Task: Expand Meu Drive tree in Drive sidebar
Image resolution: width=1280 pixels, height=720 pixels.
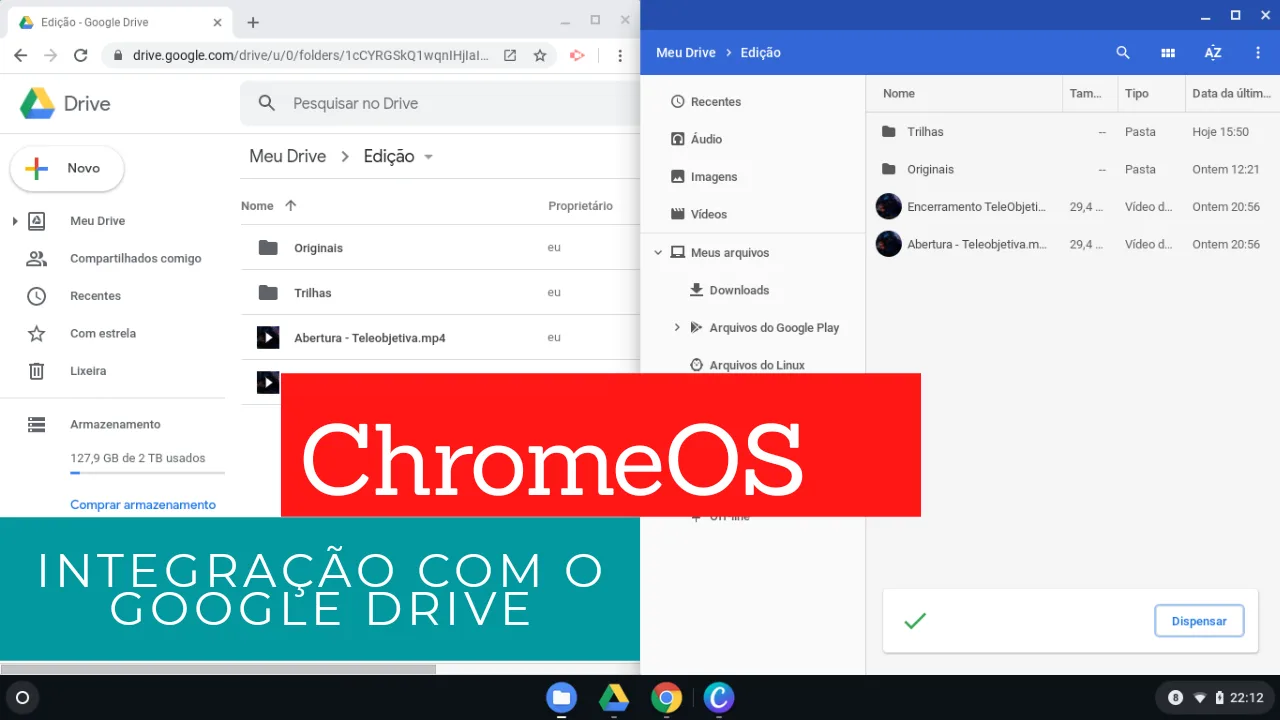Action: [x=15, y=221]
